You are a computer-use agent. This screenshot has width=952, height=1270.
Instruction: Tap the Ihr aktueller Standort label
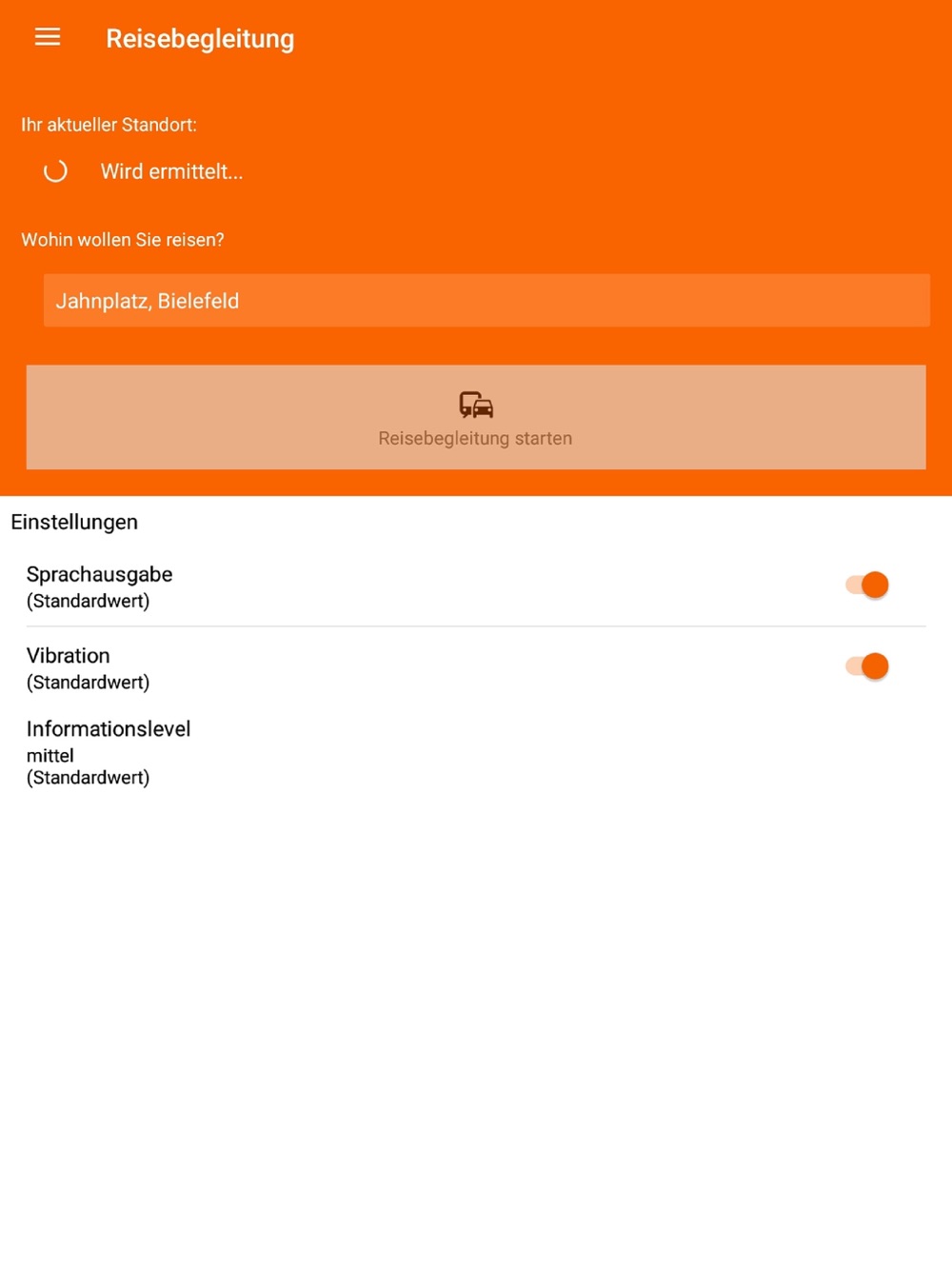pos(109,125)
